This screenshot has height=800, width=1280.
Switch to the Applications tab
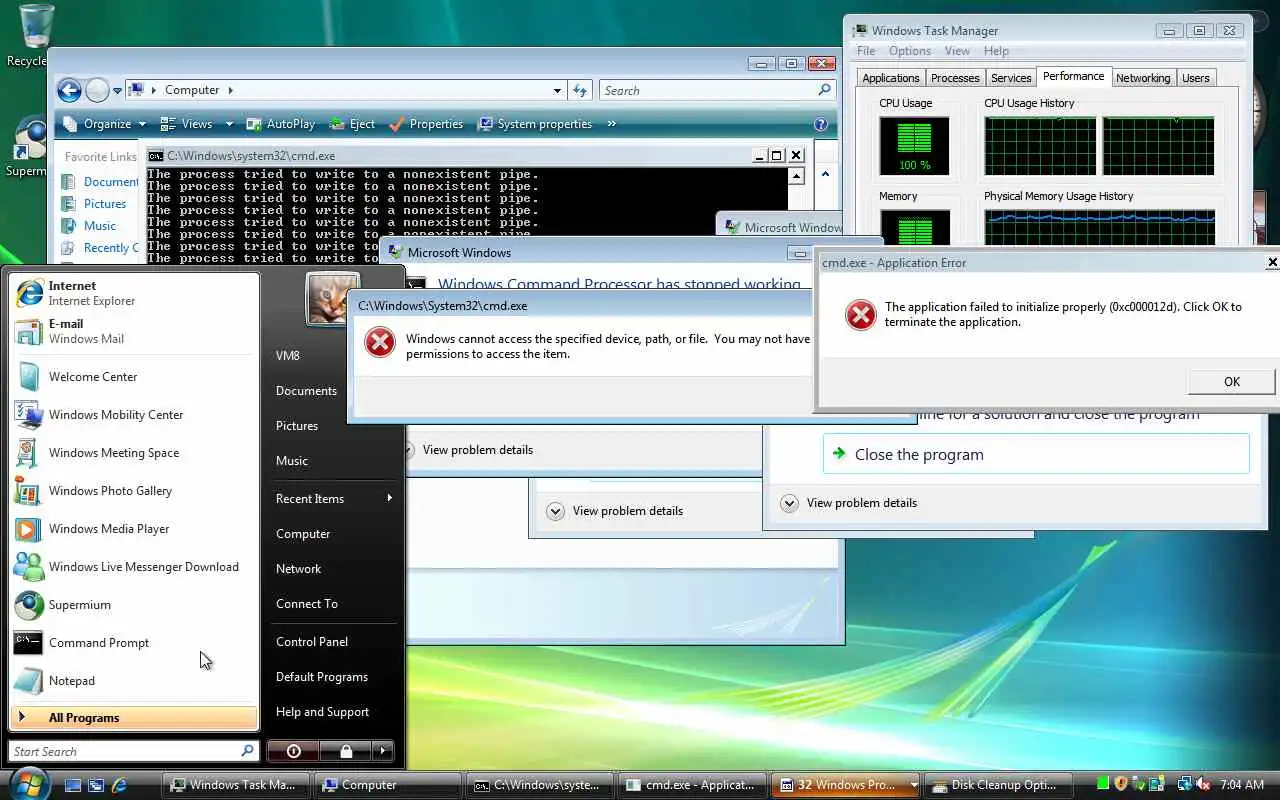coord(890,78)
